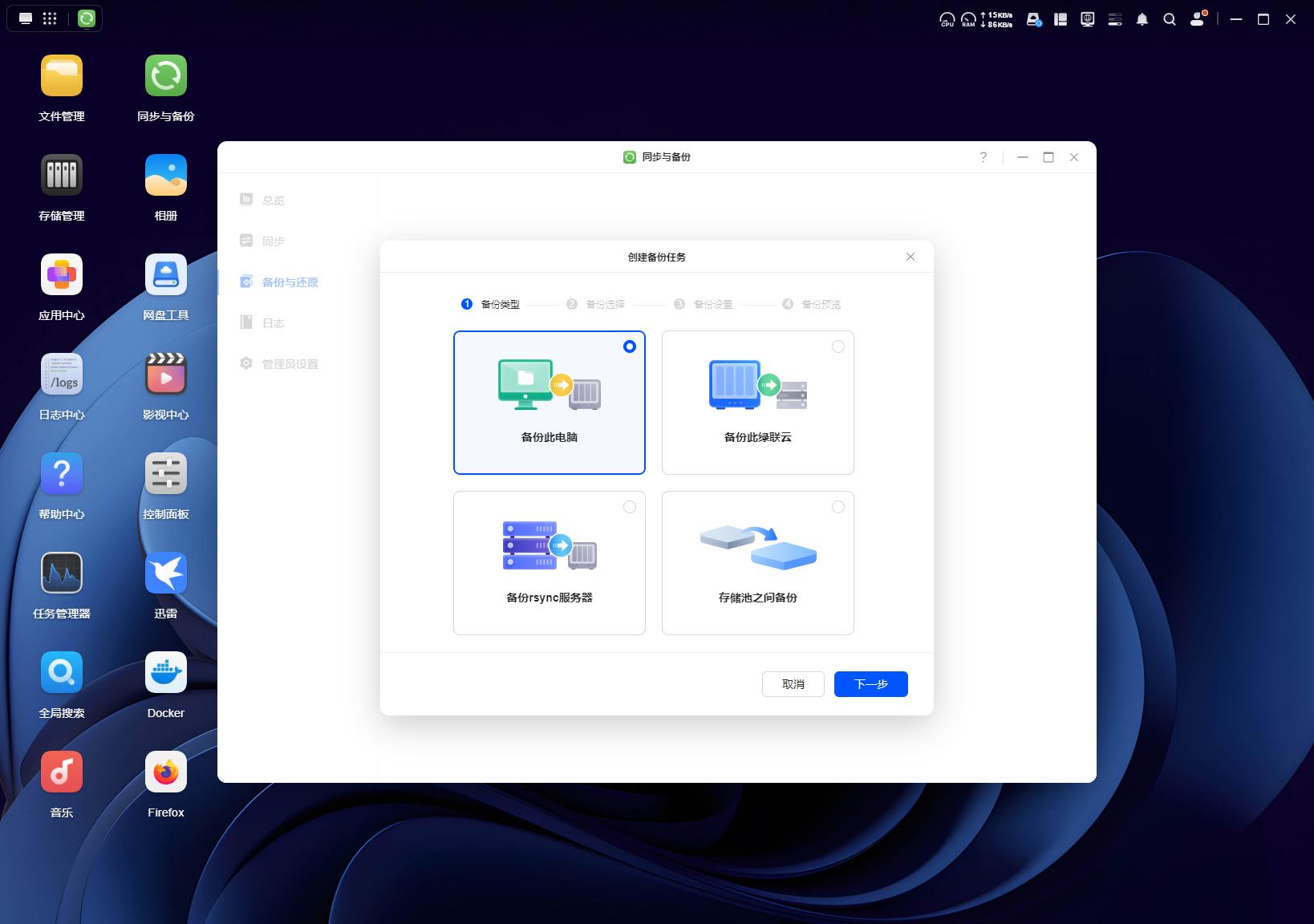This screenshot has width=1314, height=924.
Task: Open the 文件管理 desktop app
Action: pos(62,76)
